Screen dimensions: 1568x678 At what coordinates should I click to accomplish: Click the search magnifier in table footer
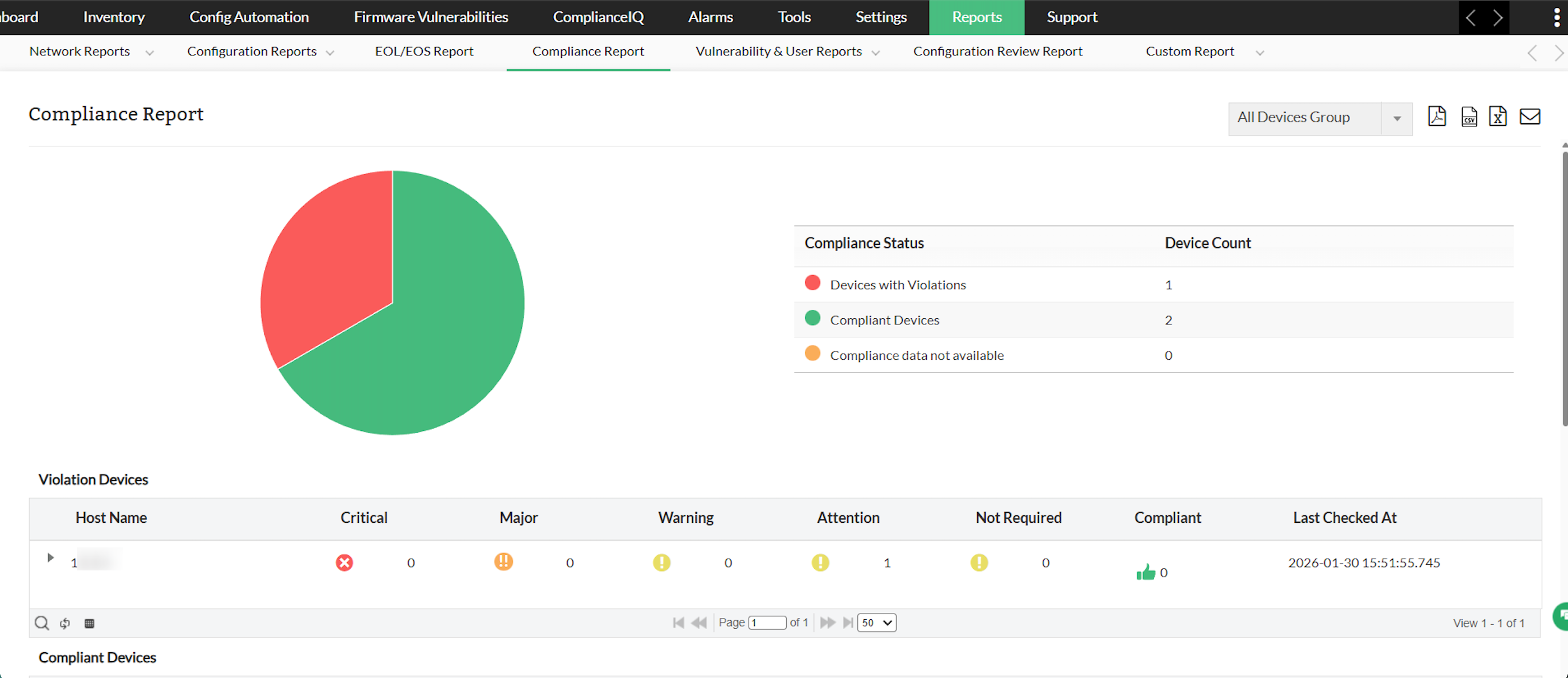pyautogui.click(x=41, y=623)
